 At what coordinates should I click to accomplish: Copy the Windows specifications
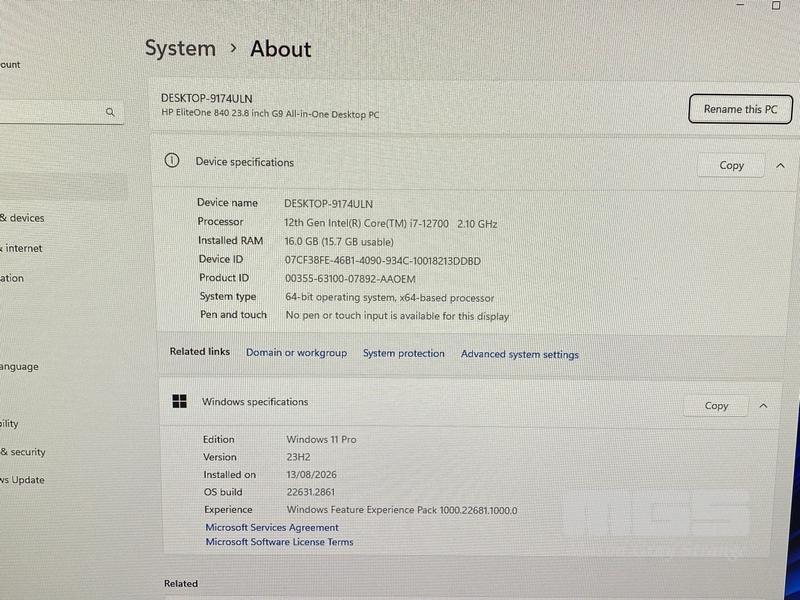point(716,406)
